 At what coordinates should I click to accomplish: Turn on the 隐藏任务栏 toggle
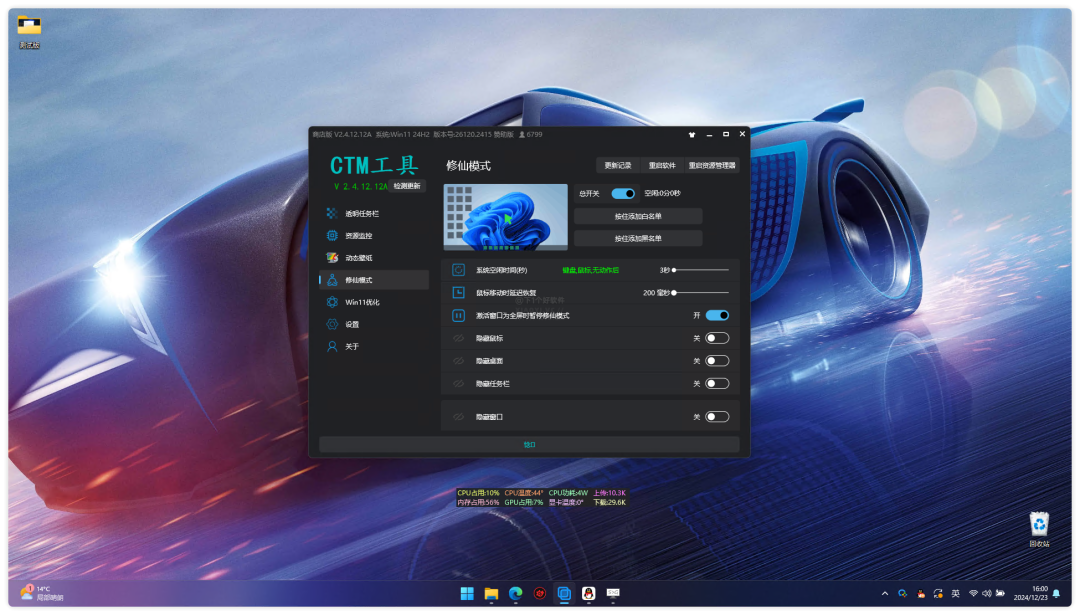coord(716,383)
